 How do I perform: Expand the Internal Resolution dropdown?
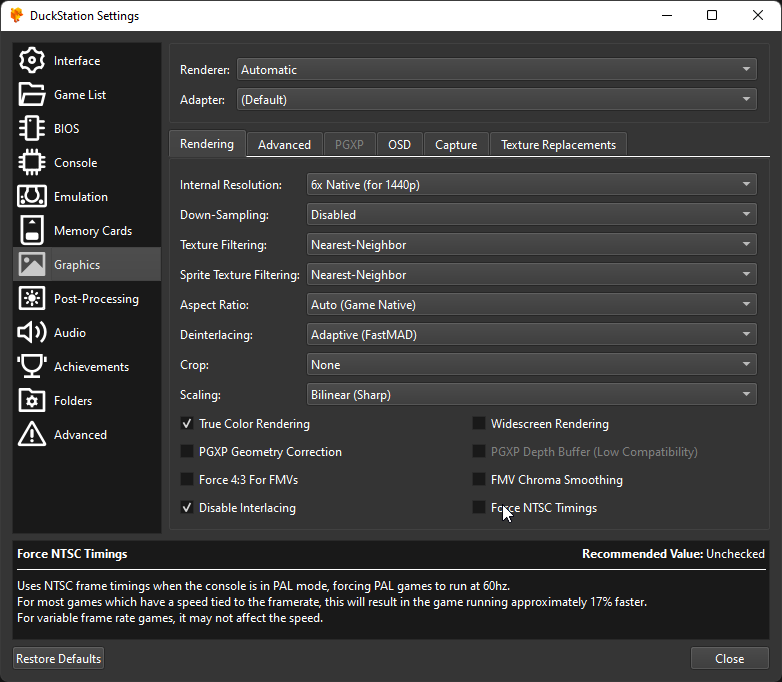[532, 185]
